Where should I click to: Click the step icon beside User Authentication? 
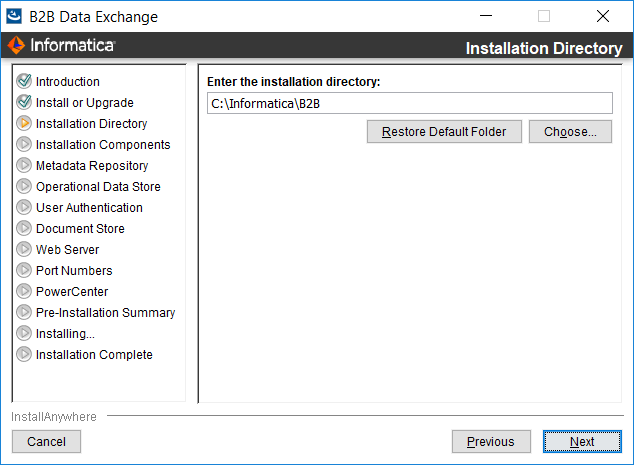(24, 207)
